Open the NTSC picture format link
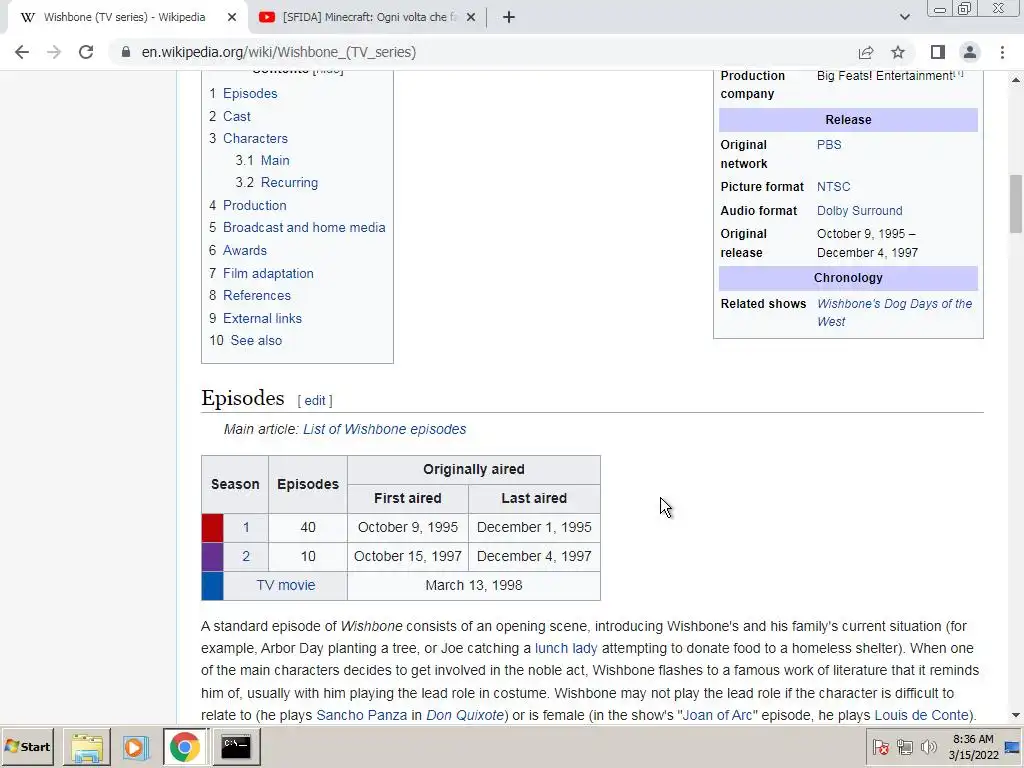 (833, 187)
